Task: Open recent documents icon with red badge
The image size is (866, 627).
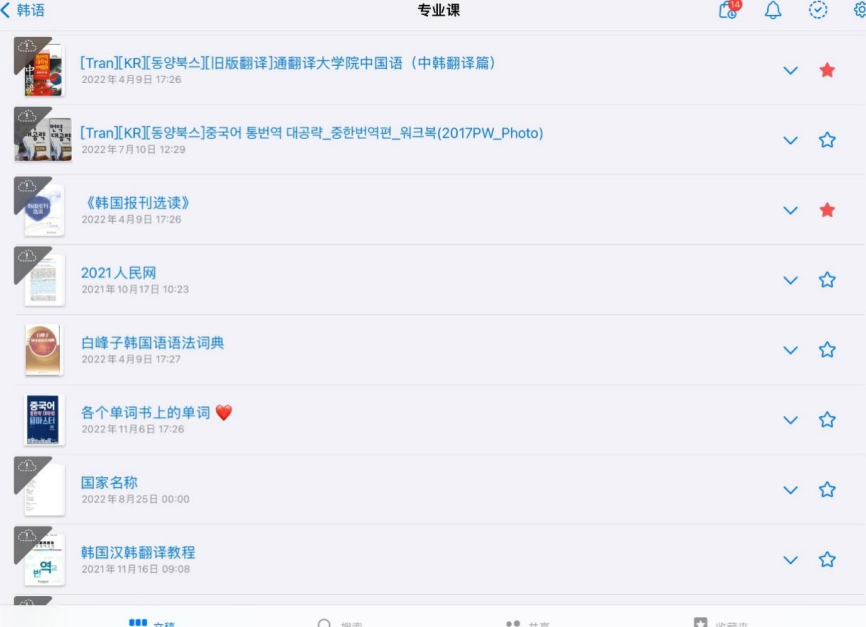Action: 728,9
